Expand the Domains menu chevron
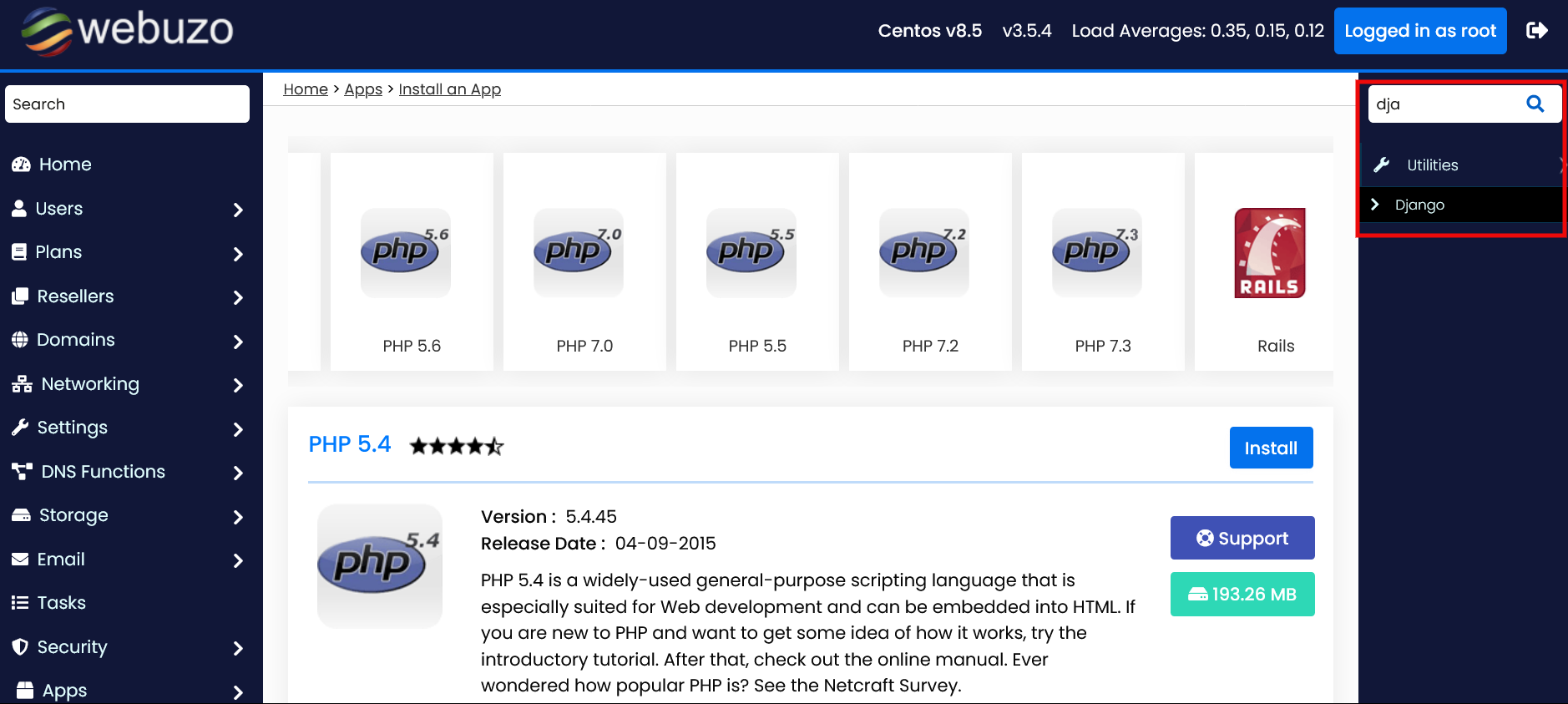This screenshot has height=704, width=1568. 238,342
